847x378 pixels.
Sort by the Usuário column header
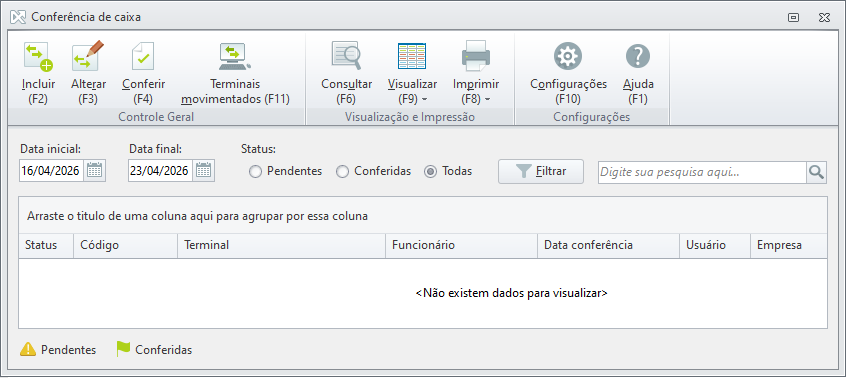pyautogui.click(x=715, y=245)
